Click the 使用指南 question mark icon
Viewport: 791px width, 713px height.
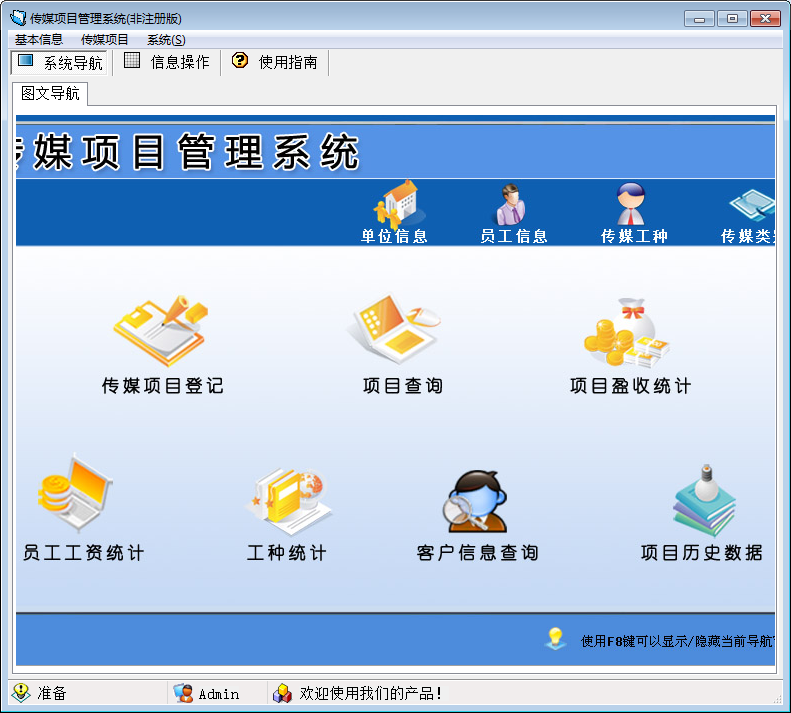pos(240,60)
